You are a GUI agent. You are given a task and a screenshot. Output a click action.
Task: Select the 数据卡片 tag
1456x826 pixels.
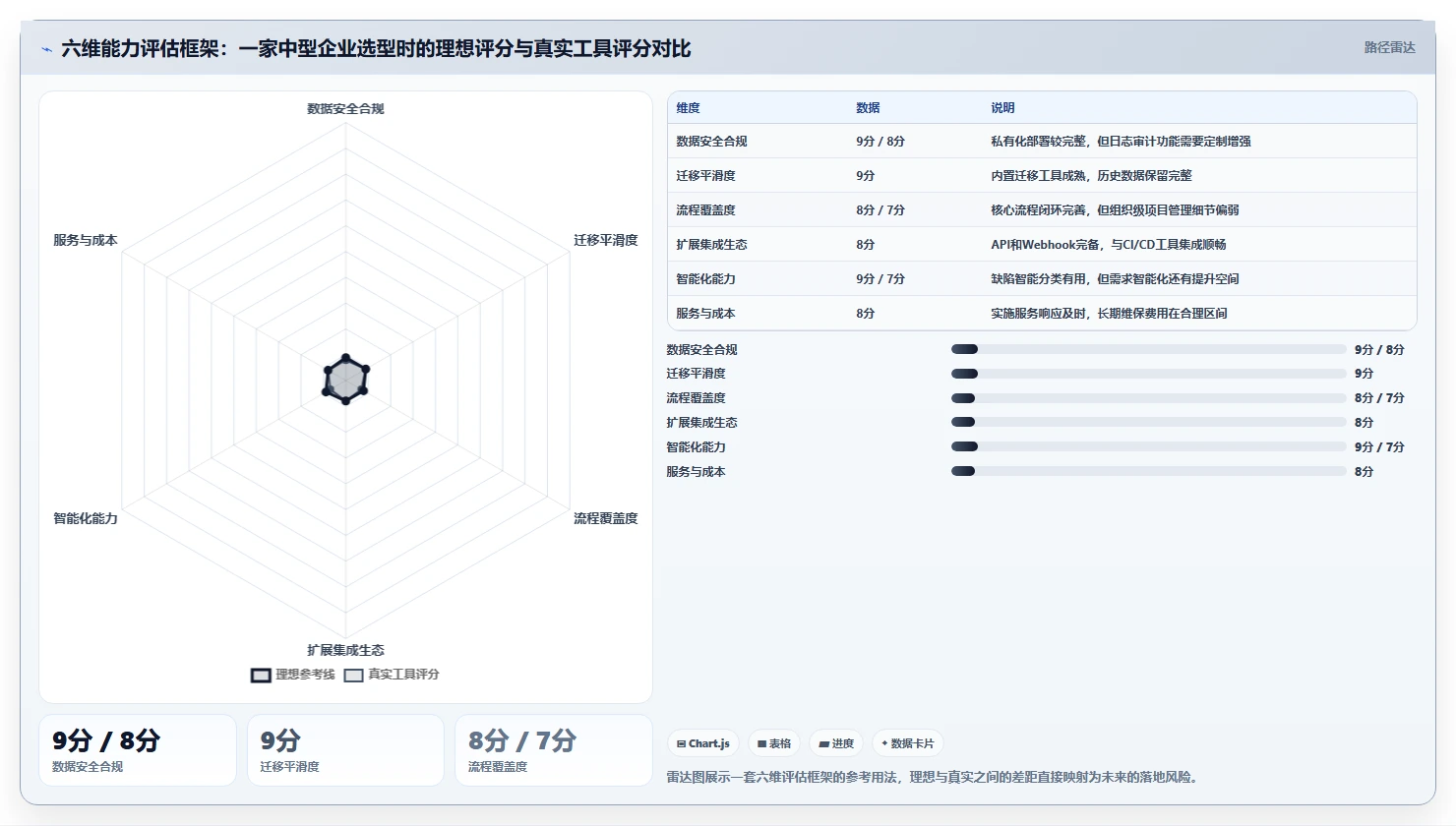[x=907, y=743]
